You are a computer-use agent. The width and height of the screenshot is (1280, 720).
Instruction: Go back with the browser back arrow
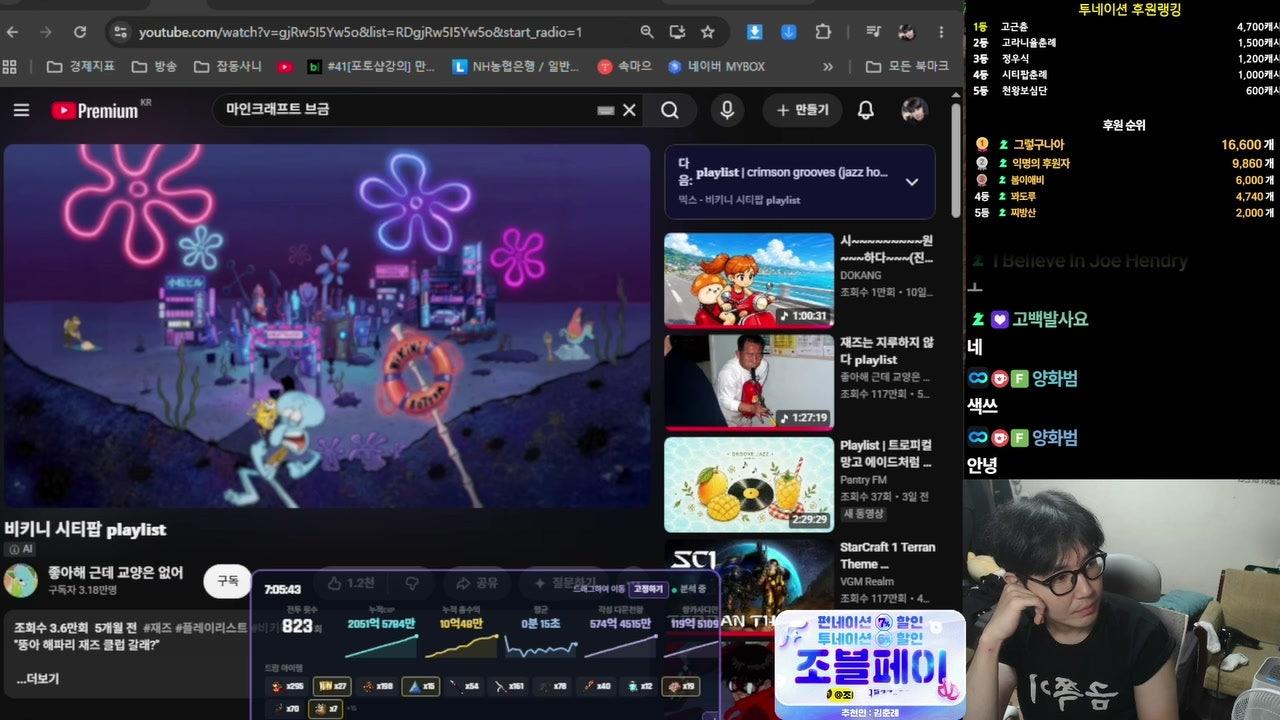pyautogui.click(x=13, y=32)
